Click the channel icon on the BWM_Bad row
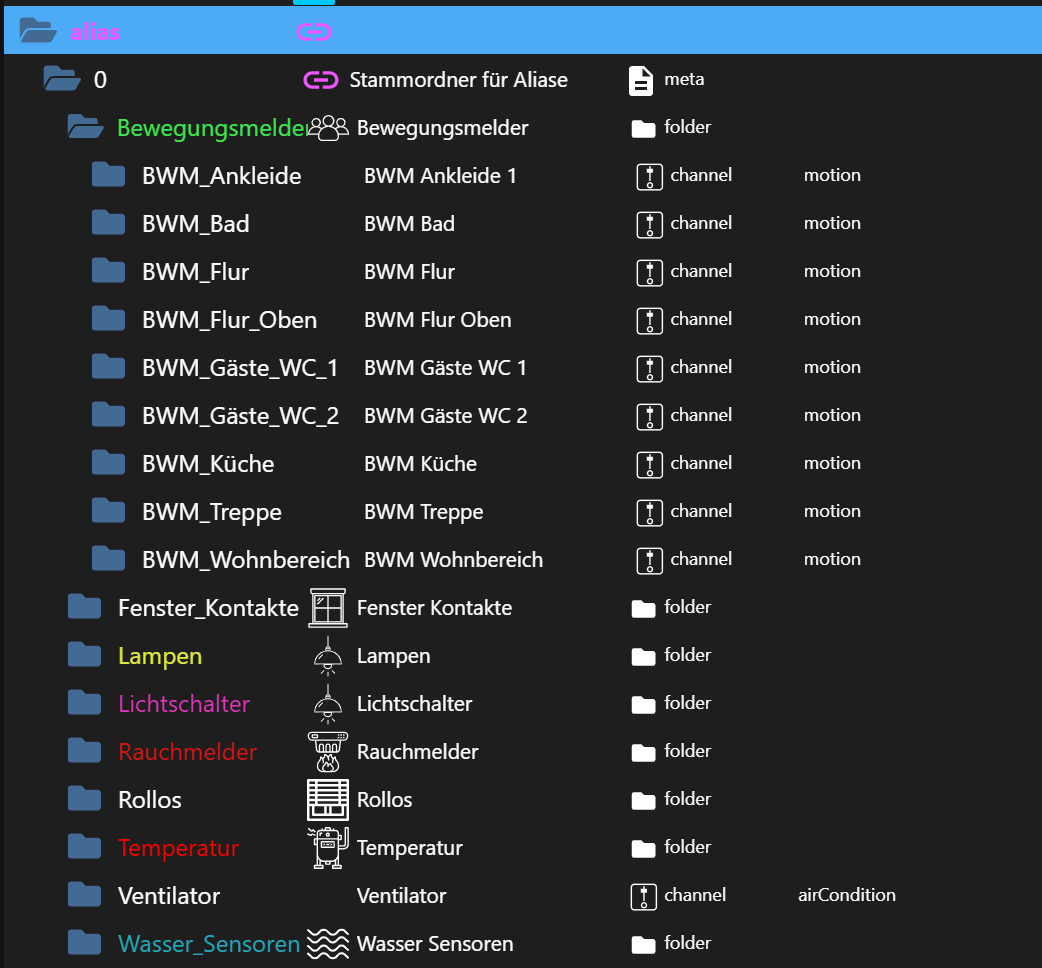1042x968 pixels. 649,224
